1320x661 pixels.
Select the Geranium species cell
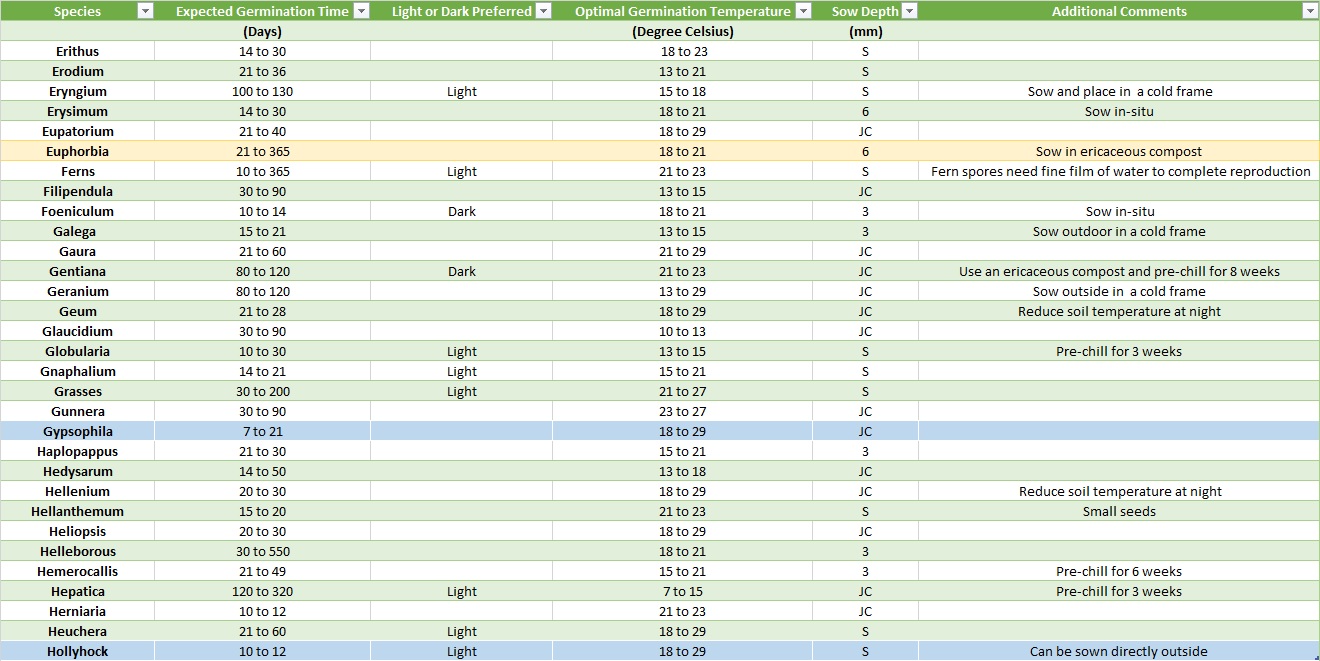click(77, 291)
